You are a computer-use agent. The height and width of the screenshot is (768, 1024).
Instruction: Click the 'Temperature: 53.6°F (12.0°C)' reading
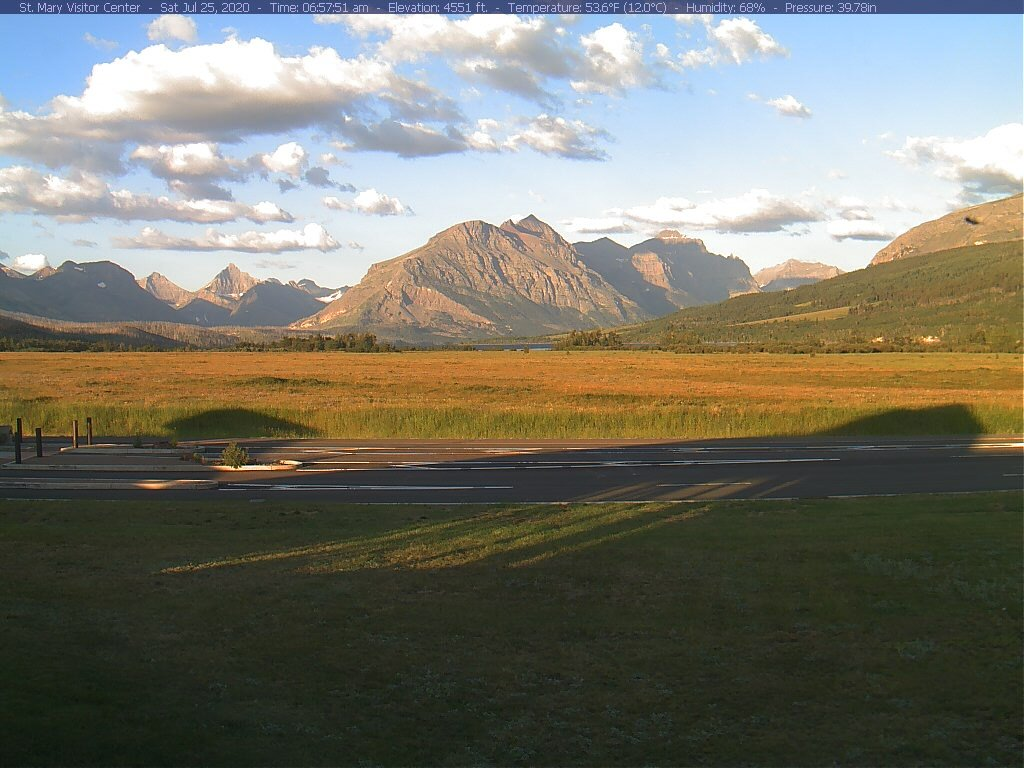click(x=587, y=8)
